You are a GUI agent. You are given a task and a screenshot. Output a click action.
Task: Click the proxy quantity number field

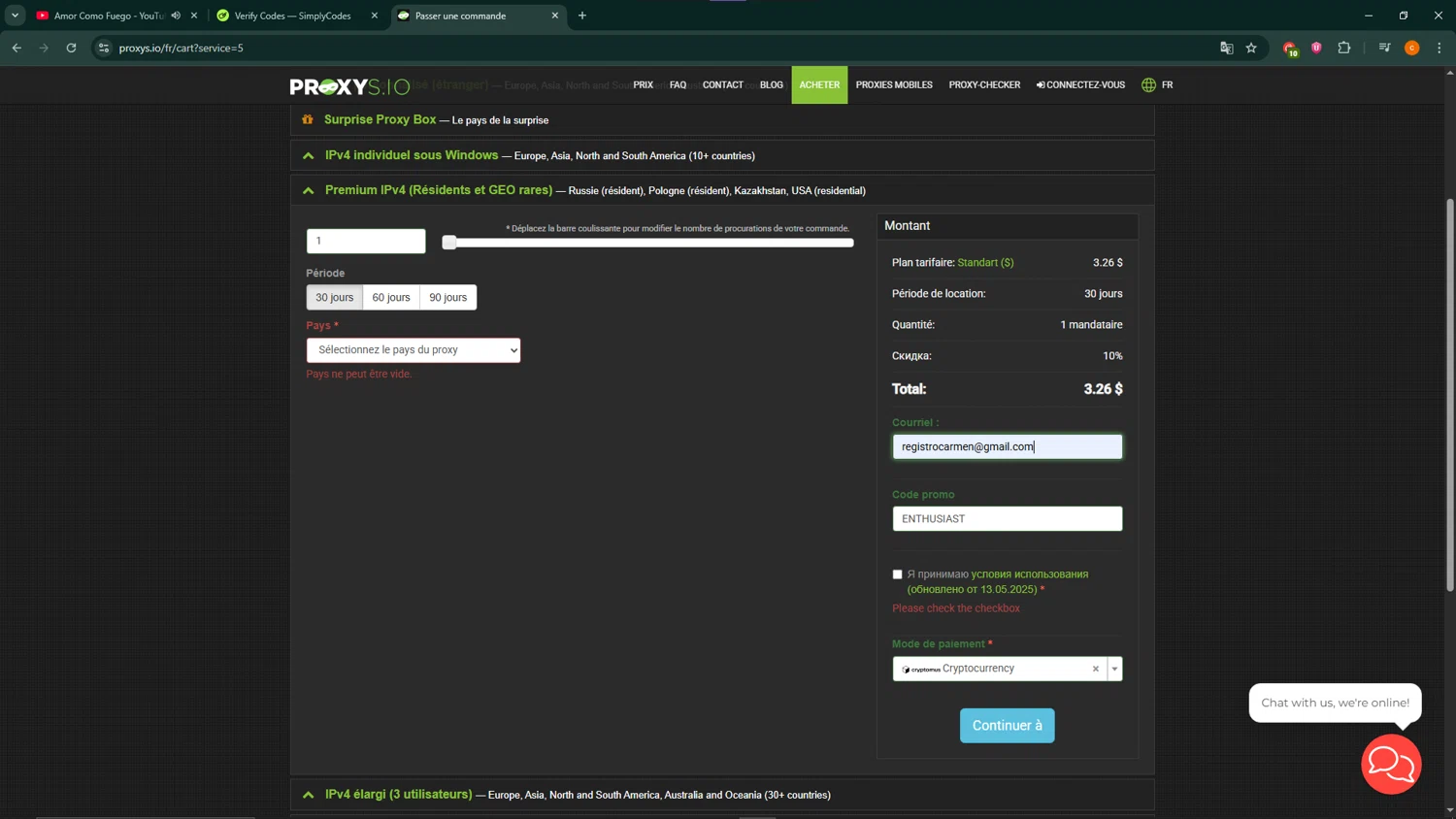pos(366,241)
